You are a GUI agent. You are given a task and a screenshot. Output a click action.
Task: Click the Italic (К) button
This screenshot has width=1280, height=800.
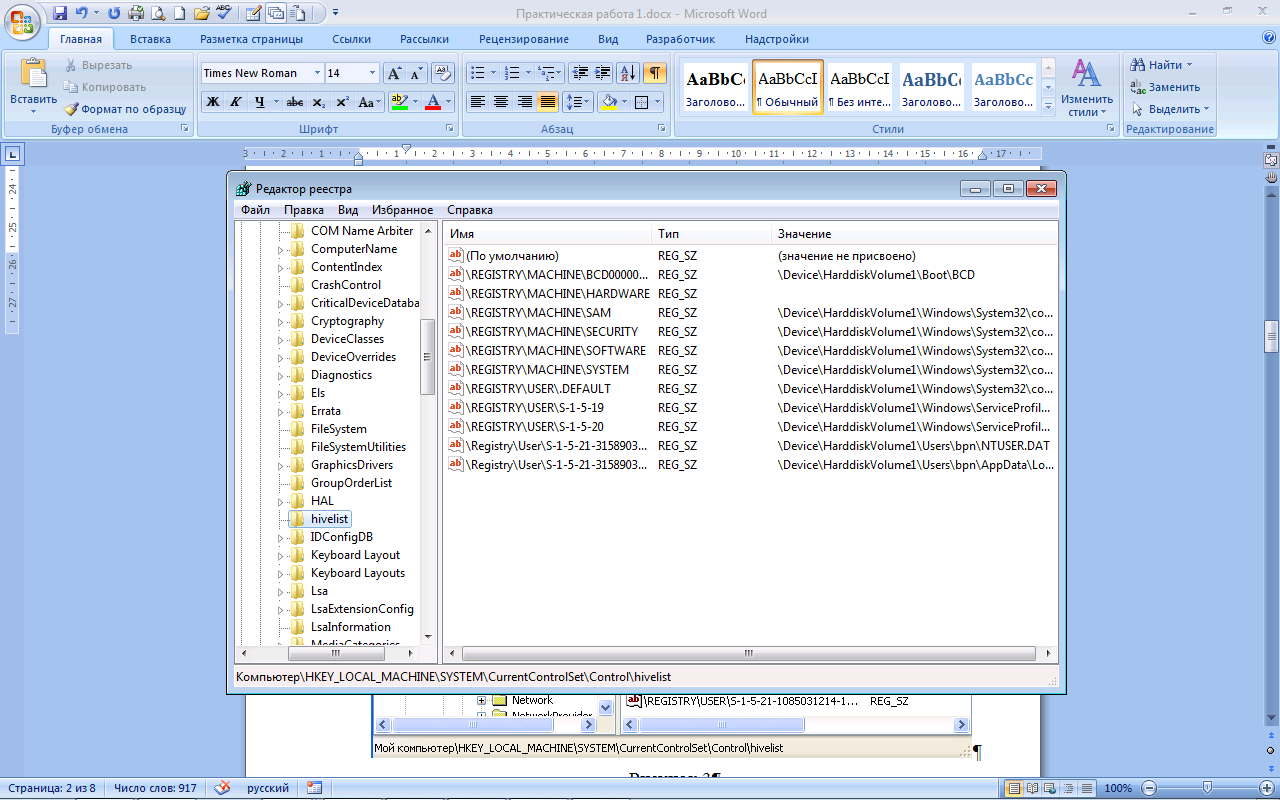(x=235, y=102)
